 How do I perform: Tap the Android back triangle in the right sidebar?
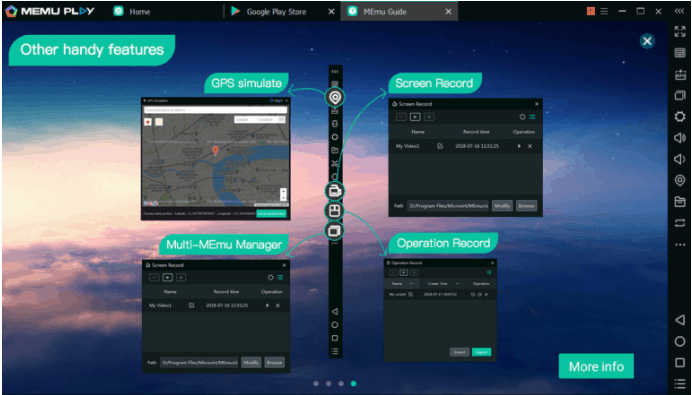tap(680, 320)
